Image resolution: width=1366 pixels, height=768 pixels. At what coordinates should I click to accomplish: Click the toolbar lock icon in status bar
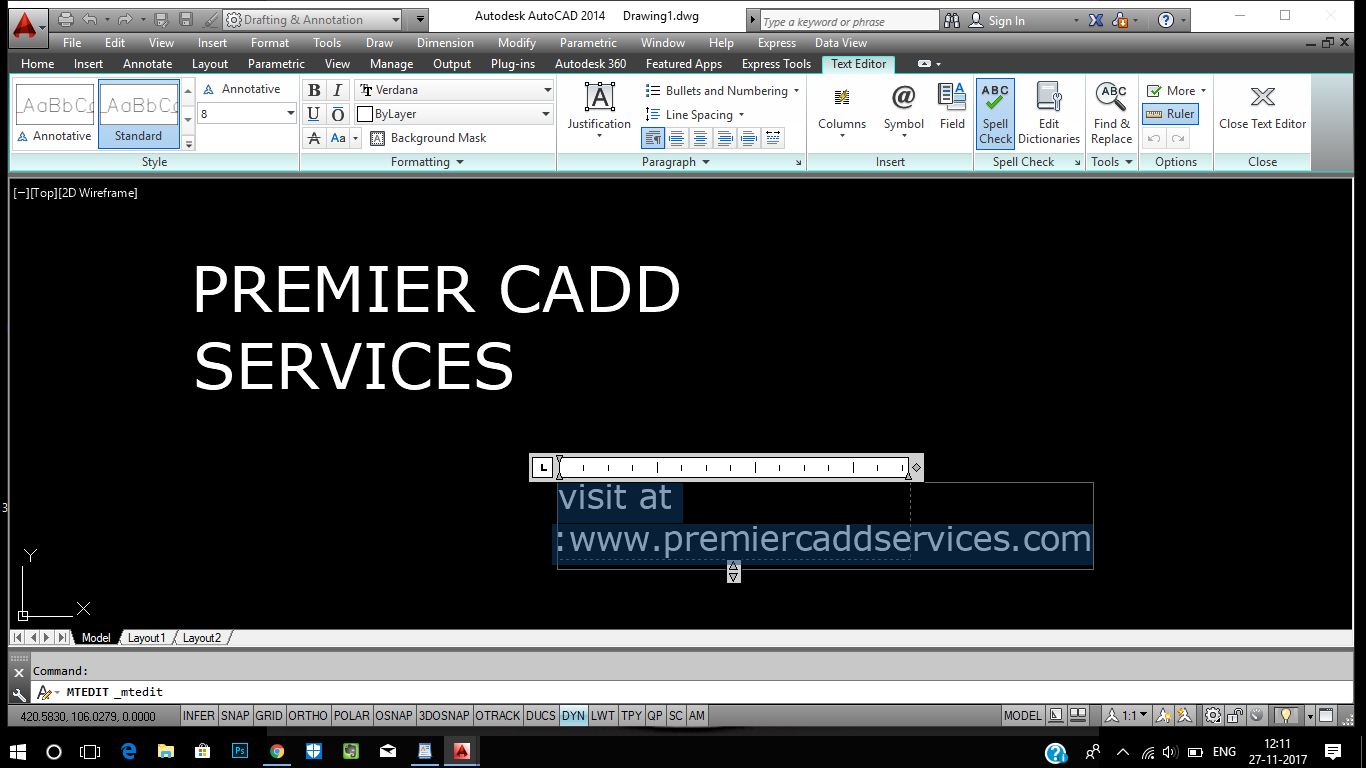[1235, 716]
